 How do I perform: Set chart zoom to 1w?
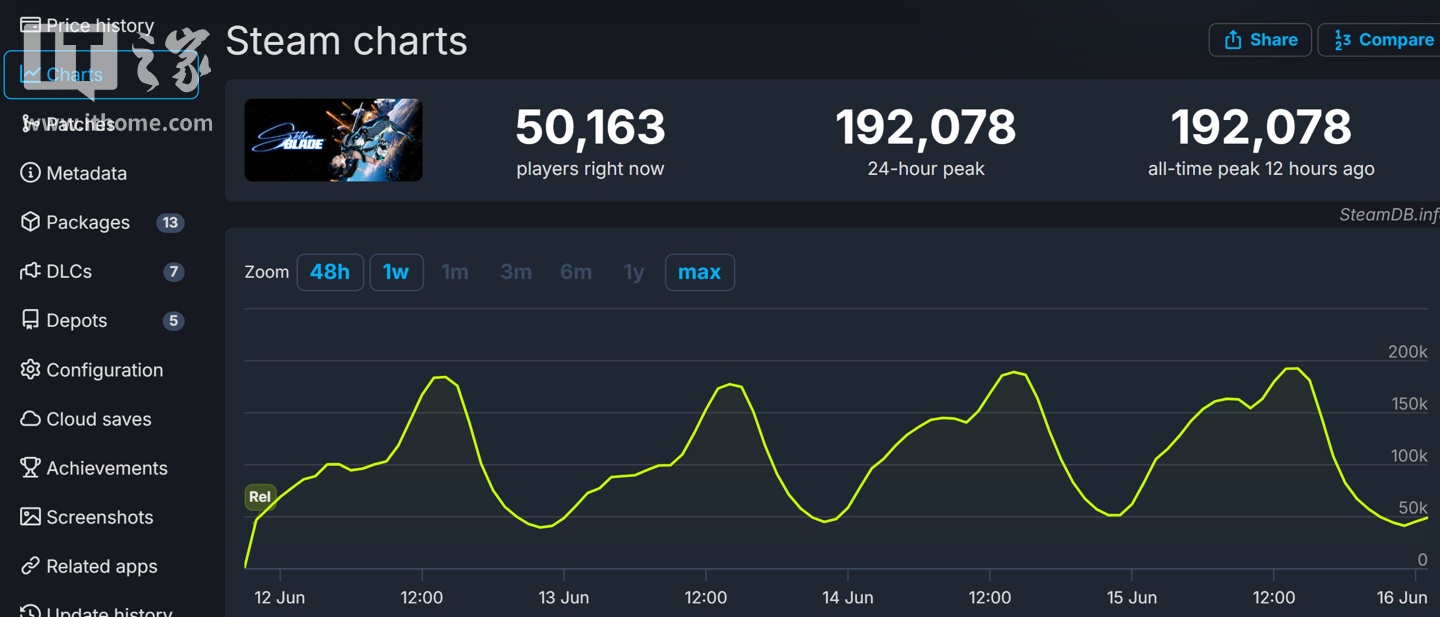(396, 272)
